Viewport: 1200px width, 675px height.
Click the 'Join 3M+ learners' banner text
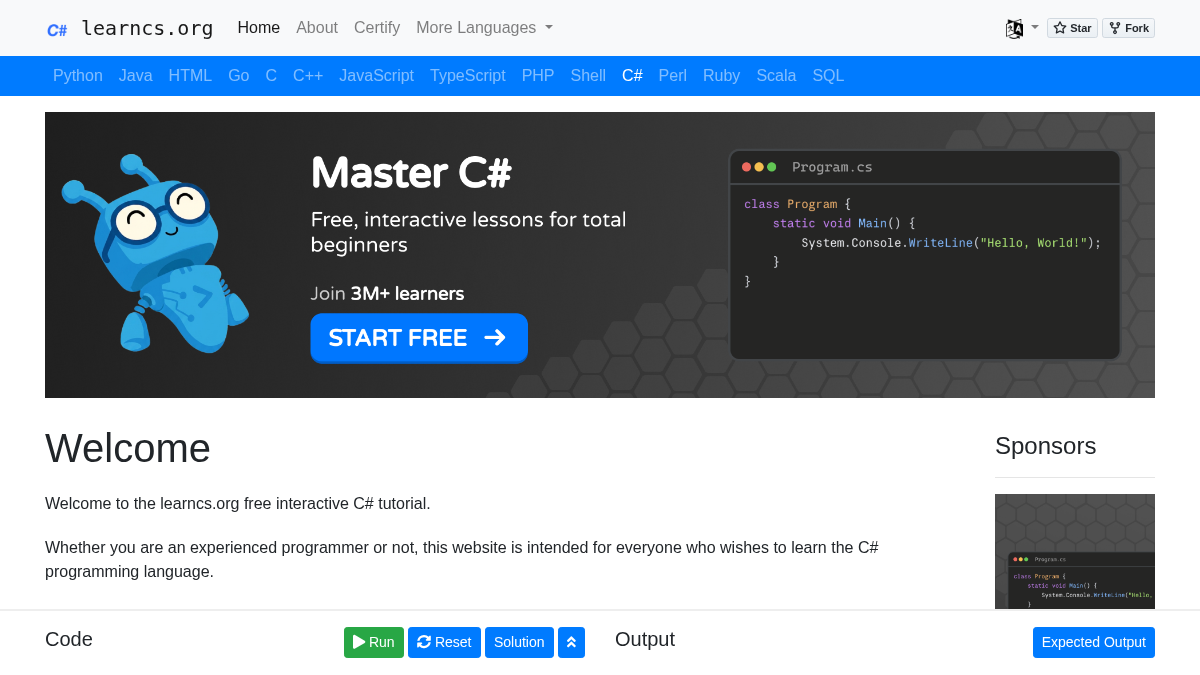[387, 294]
